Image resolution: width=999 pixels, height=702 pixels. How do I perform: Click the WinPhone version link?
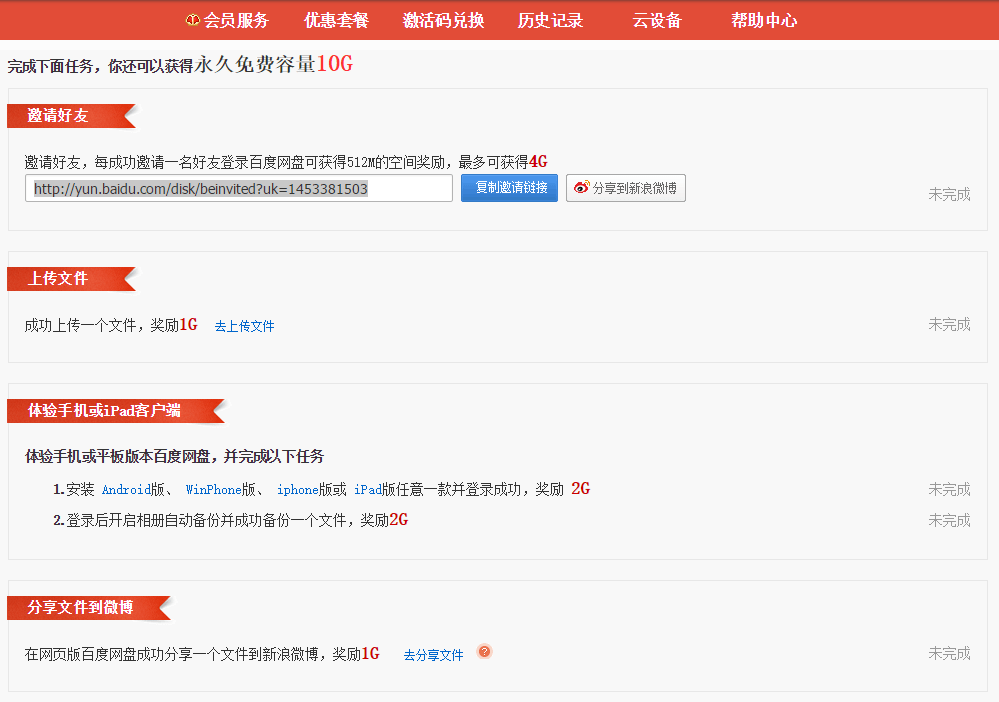pyautogui.click(x=213, y=490)
